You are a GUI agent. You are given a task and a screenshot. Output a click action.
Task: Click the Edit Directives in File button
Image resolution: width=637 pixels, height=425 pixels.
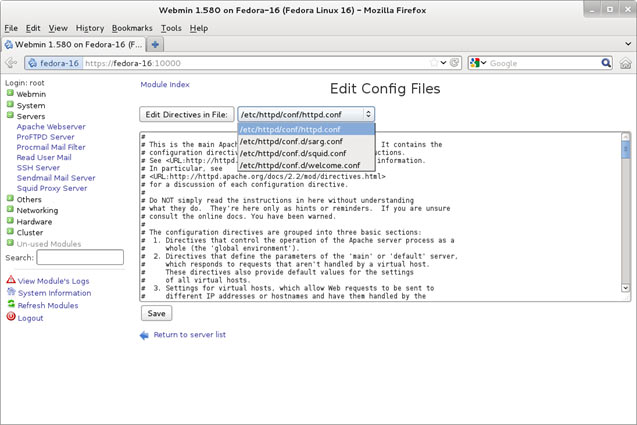(186, 115)
